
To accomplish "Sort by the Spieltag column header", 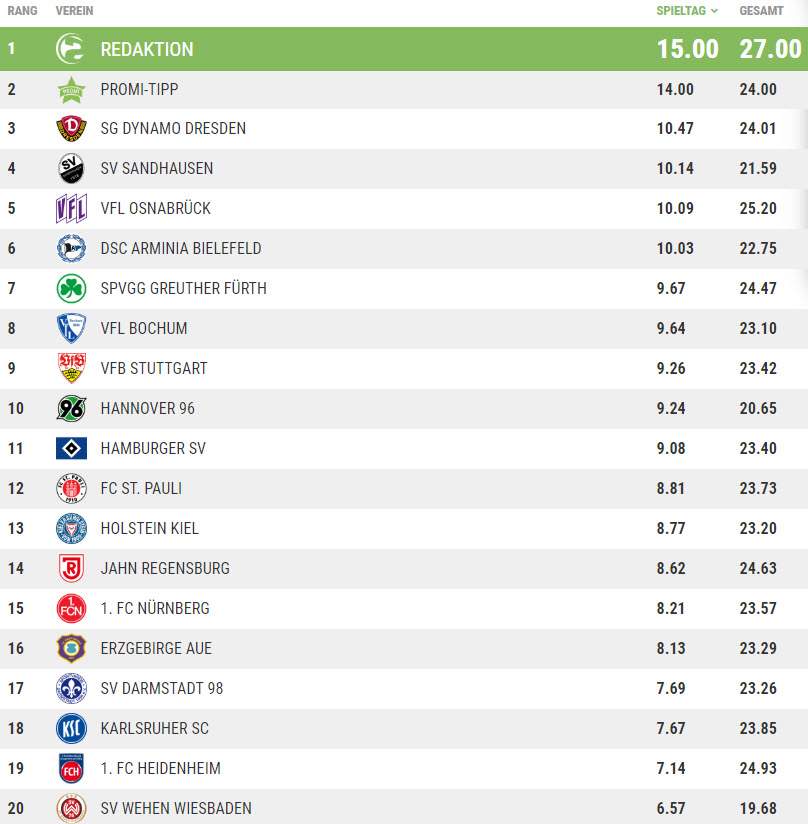I will point(681,11).
